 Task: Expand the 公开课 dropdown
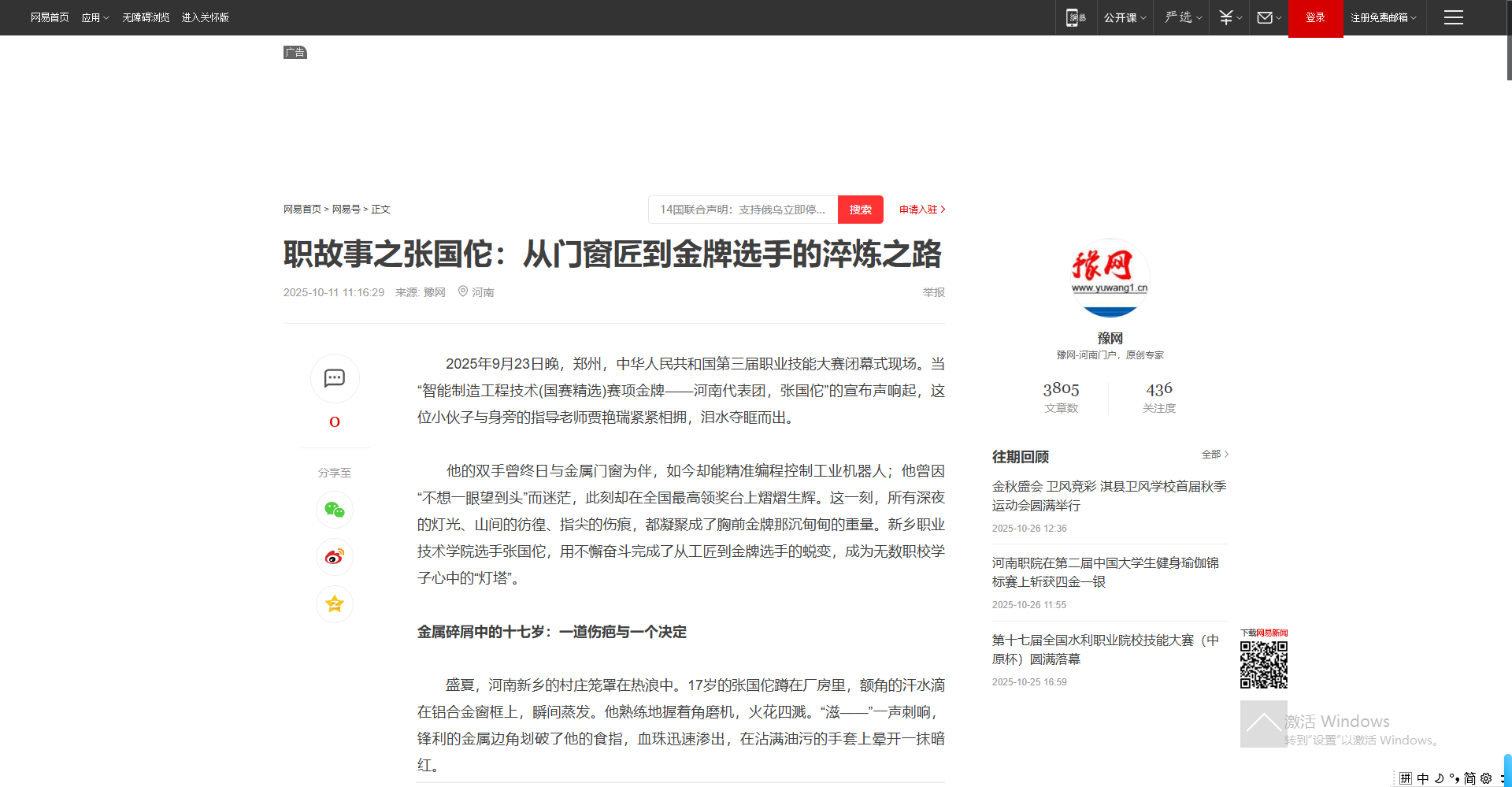click(x=1125, y=17)
